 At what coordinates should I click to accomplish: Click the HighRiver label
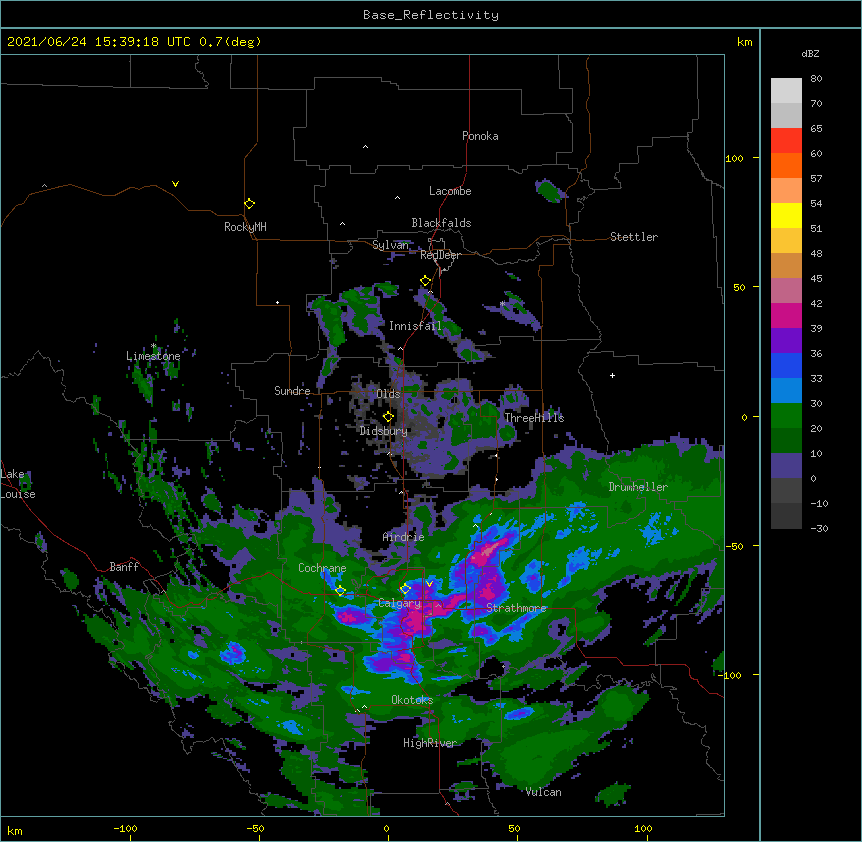(x=430, y=743)
